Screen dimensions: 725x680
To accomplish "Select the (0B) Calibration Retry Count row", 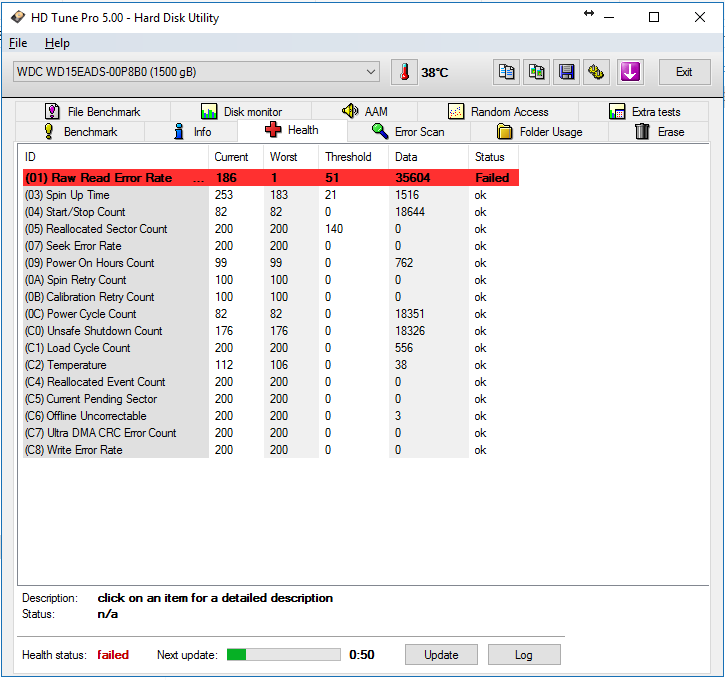I will click(271, 297).
